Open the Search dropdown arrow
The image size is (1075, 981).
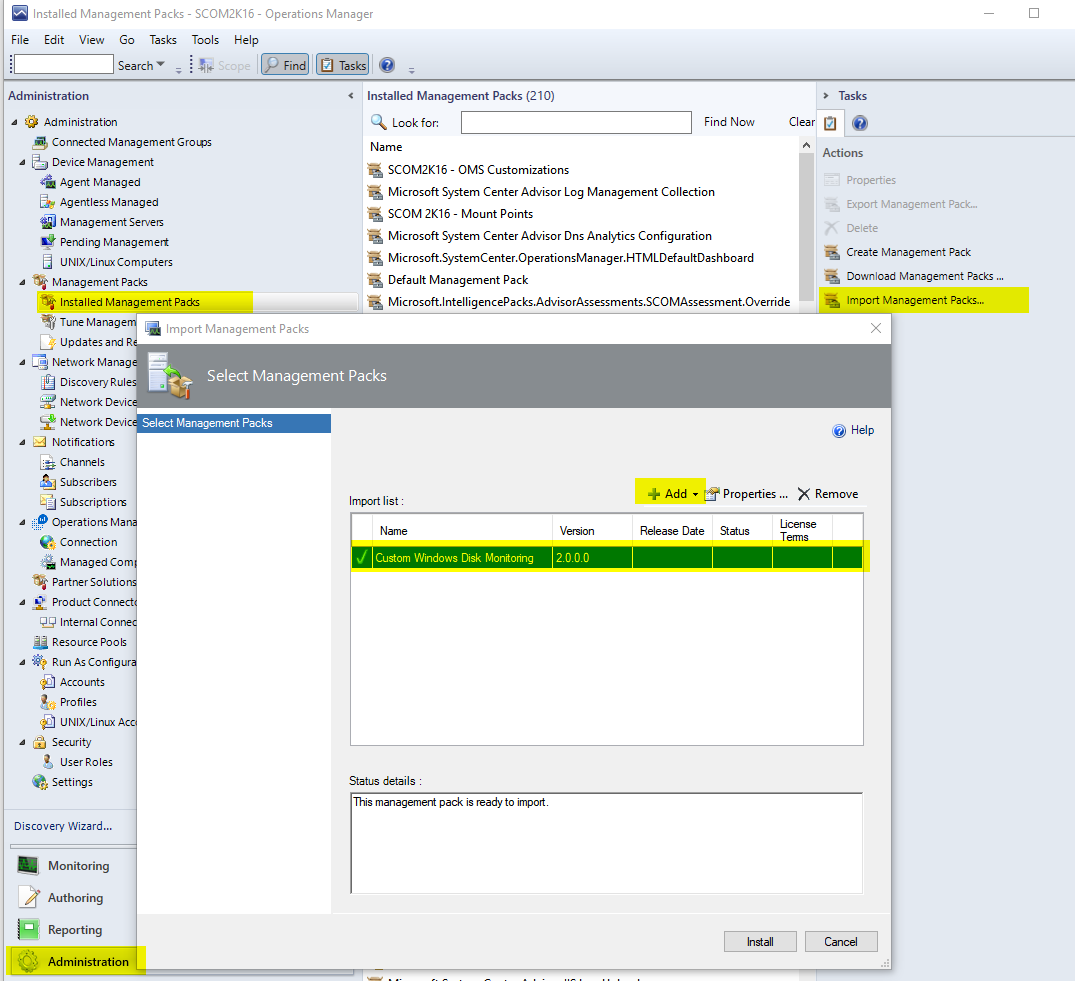(160, 64)
